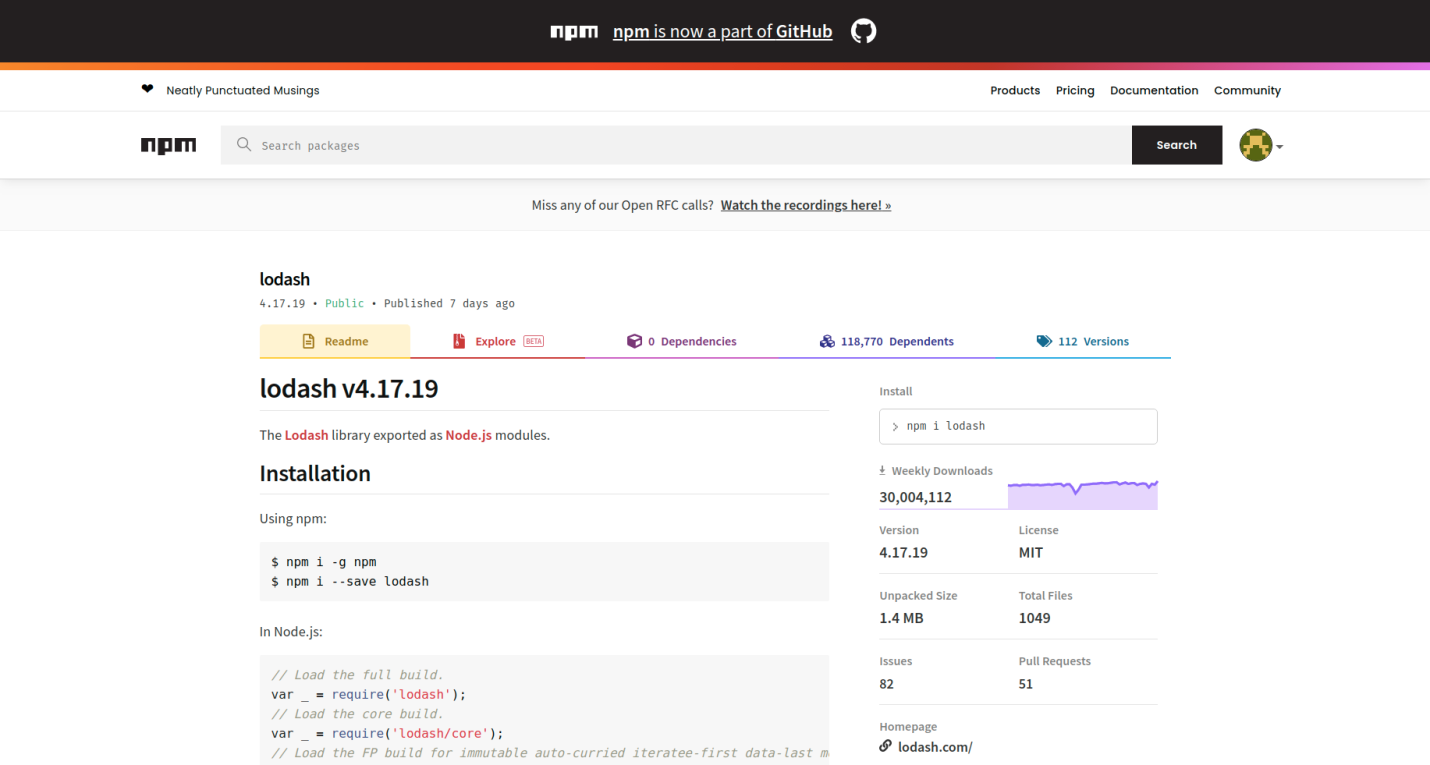Open the Explore tab
The height and width of the screenshot is (765, 1430).
click(498, 341)
